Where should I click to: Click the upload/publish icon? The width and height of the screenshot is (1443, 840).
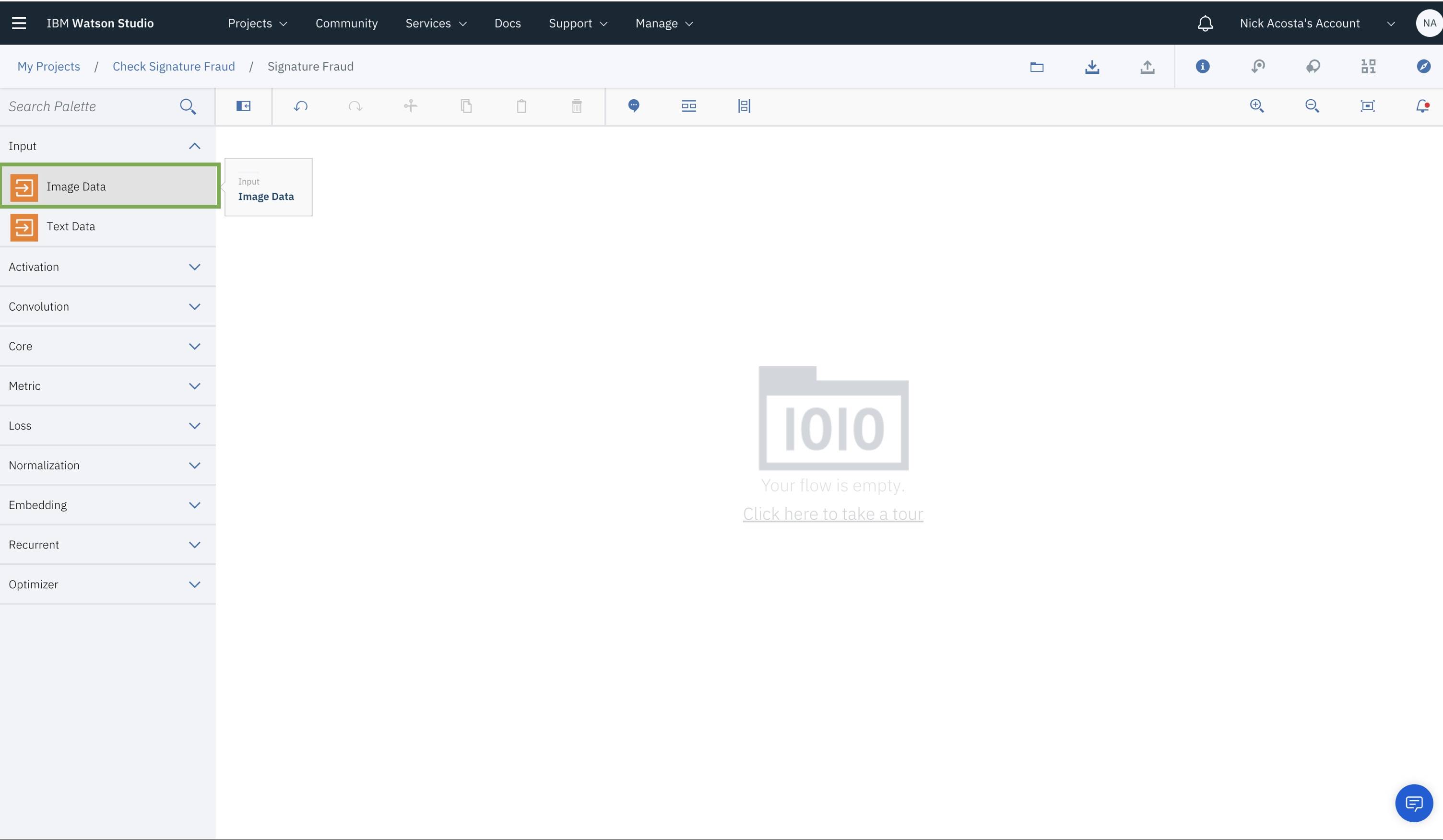point(1147,66)
